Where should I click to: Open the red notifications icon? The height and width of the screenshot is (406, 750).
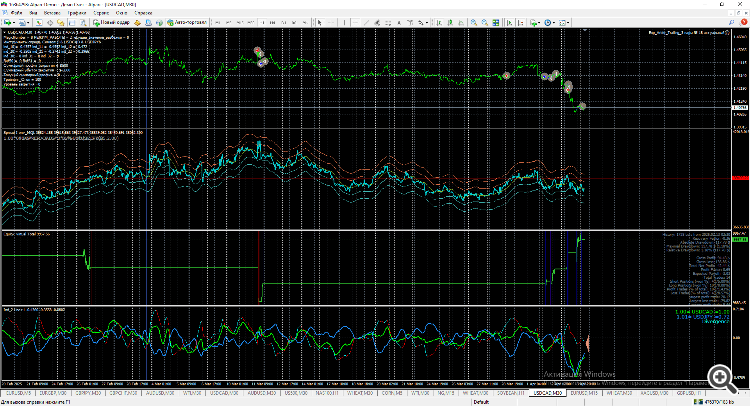(x=744, y=22)
